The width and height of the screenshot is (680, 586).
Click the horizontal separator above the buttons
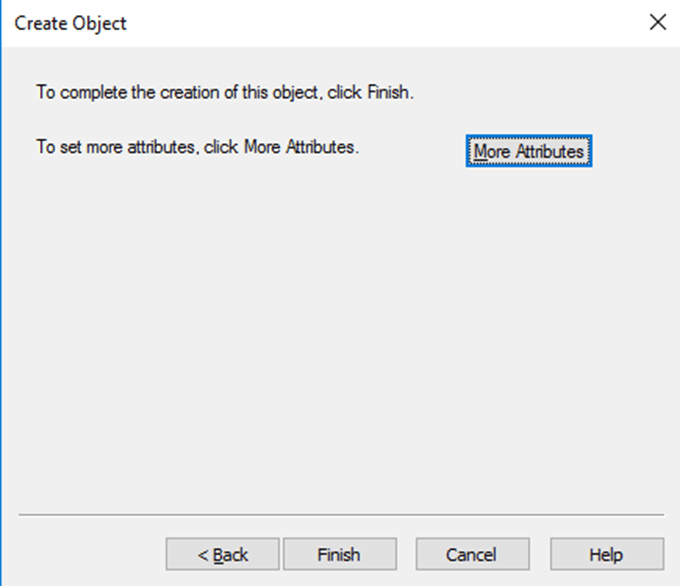[340, 516]
